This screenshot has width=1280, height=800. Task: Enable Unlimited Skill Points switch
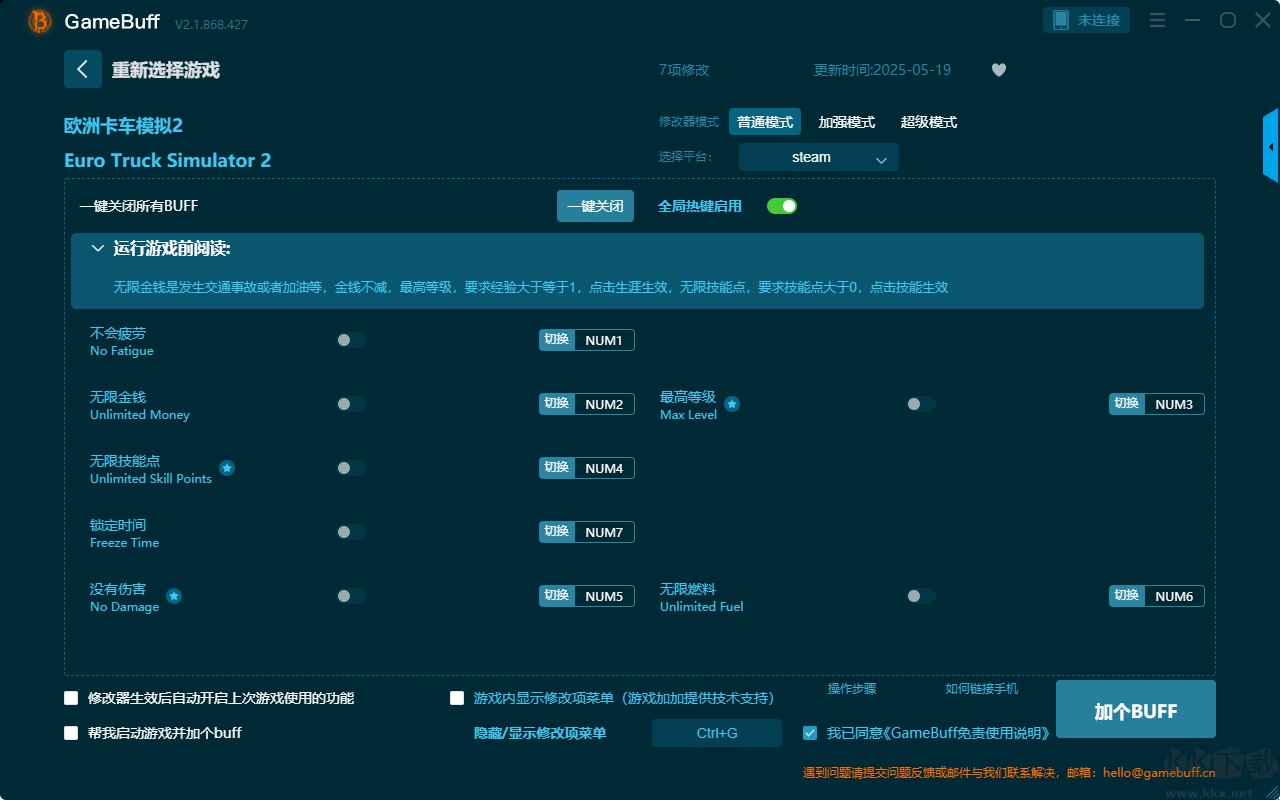point(351,468)
